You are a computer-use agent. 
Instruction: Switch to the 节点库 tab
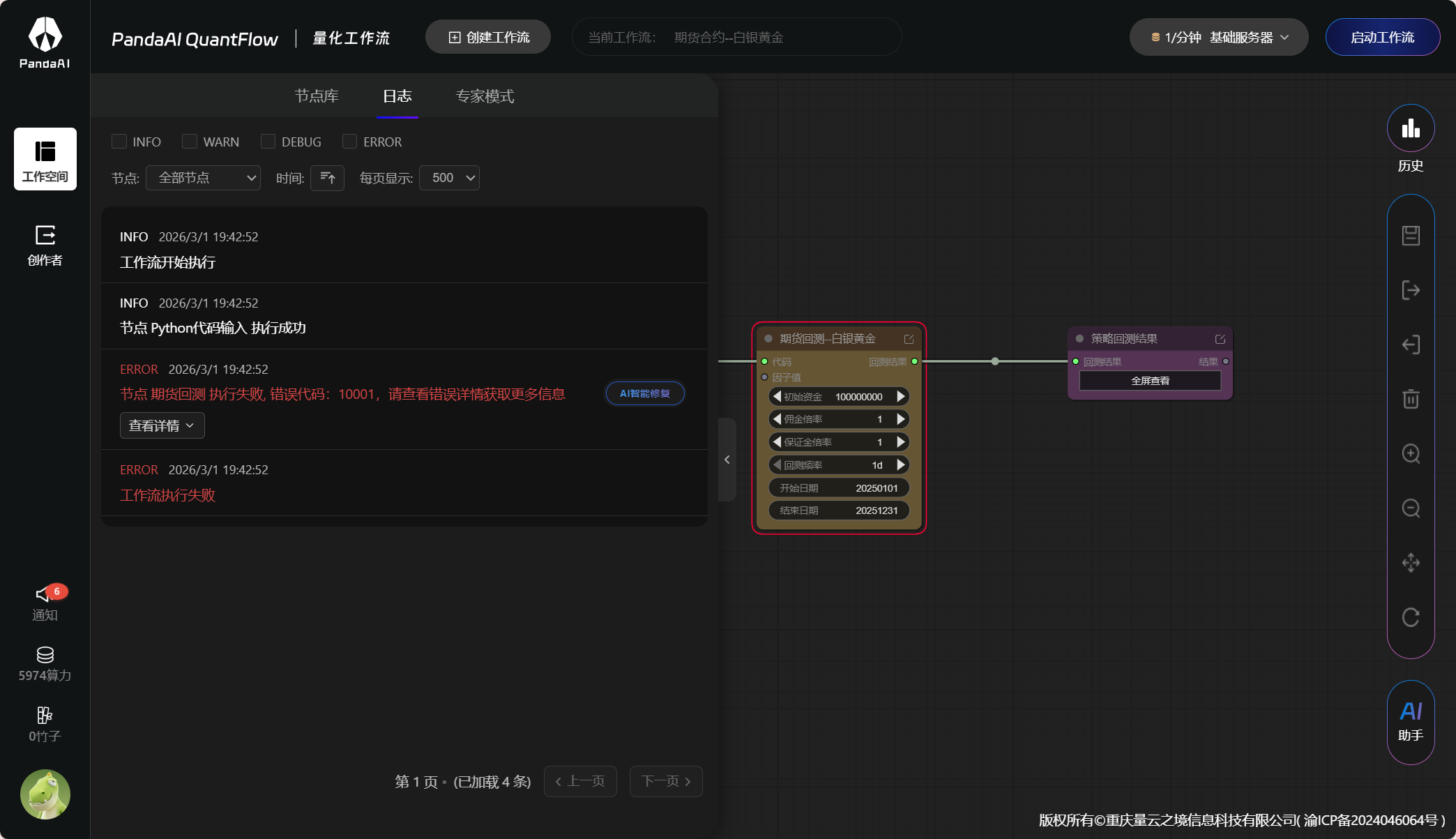click(317, 96)
